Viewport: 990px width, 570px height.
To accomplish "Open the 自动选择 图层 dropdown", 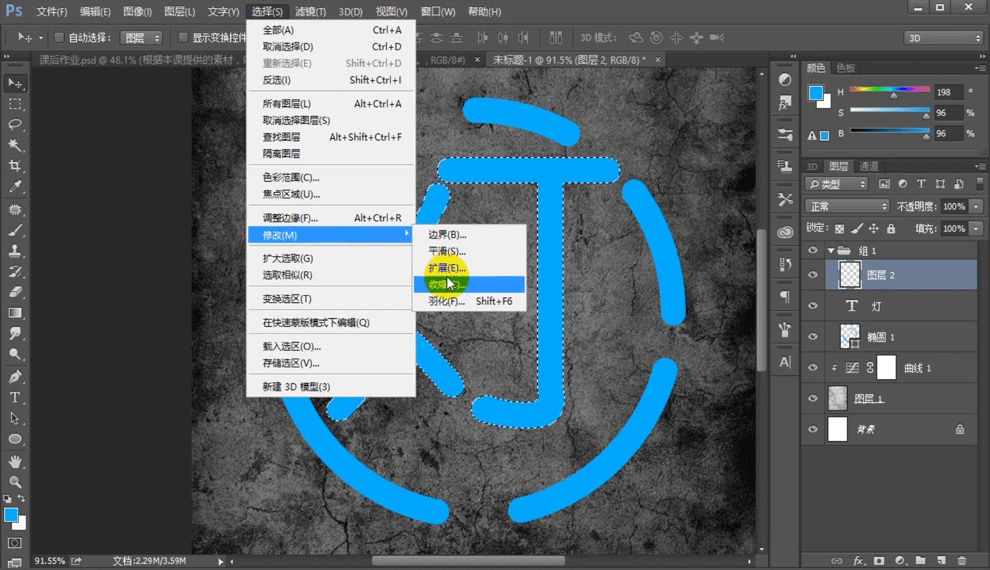I will point(141,38).
